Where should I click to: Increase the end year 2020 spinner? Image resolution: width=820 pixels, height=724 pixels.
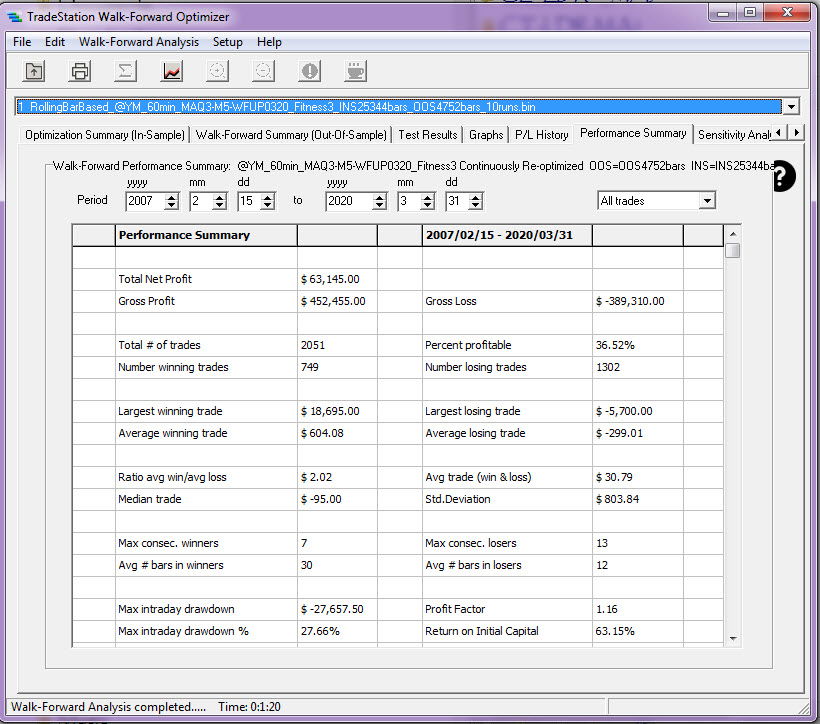pos(380,197)
